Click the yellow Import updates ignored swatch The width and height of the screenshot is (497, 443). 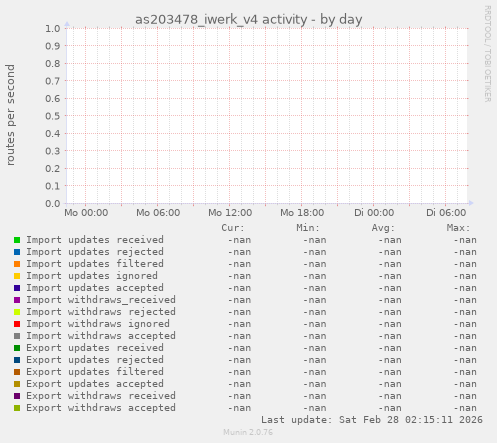click(x=17, y=276)
